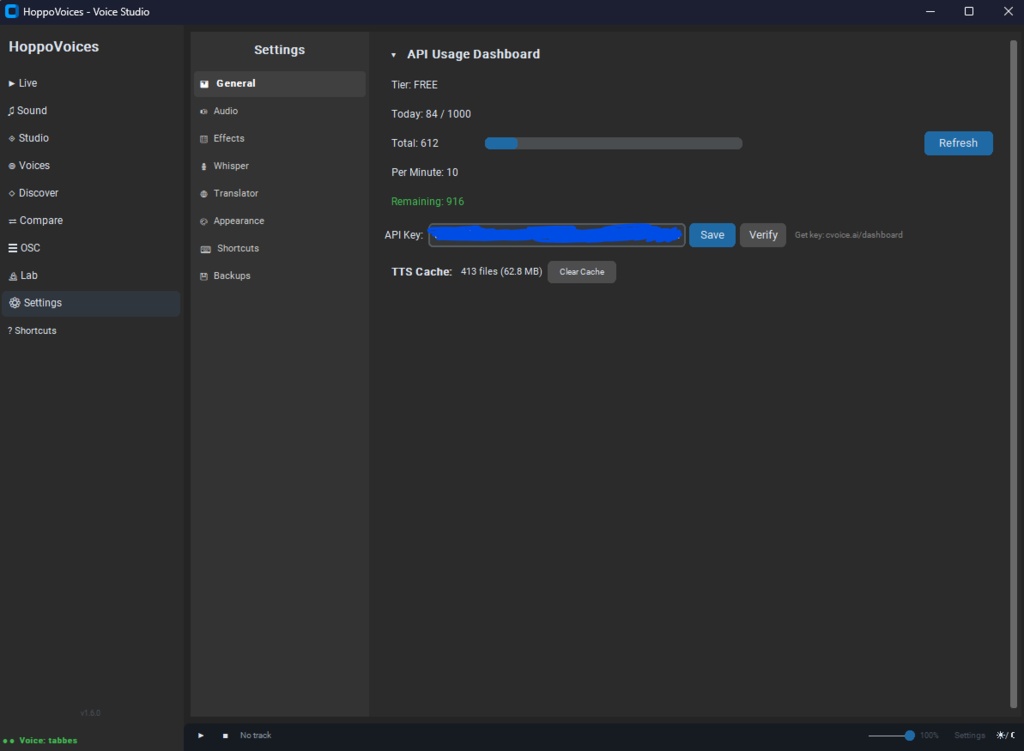Click the Remaining: 916 text
The width and height of the screenshot is (1024, 751).
(x=428, y=201)
